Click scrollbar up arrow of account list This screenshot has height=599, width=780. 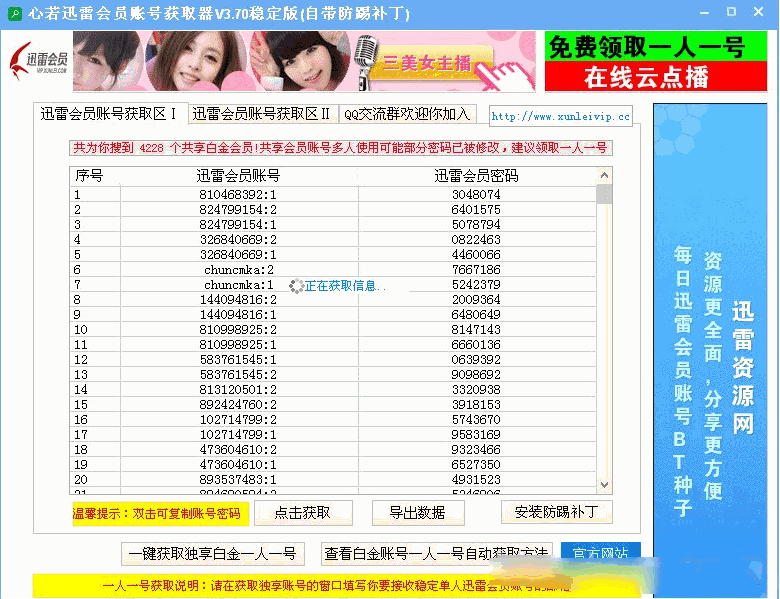click(604, 175)
